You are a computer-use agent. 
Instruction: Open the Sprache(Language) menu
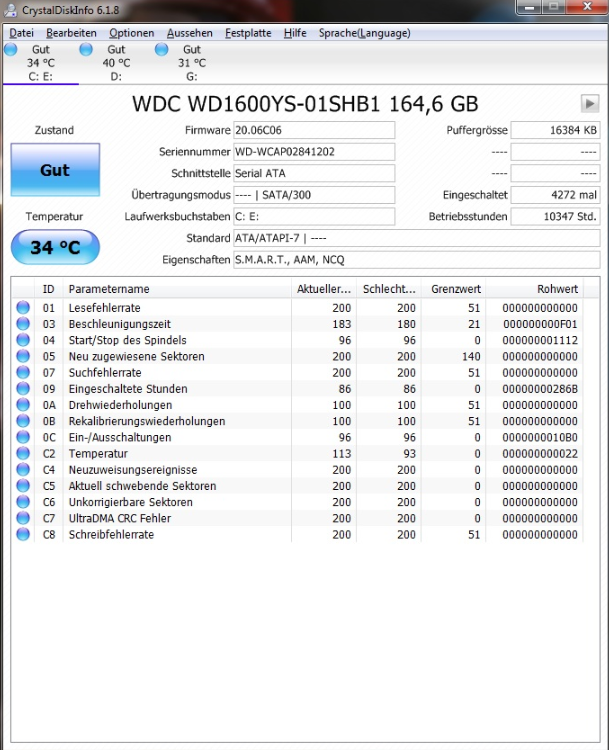[365, 33]
